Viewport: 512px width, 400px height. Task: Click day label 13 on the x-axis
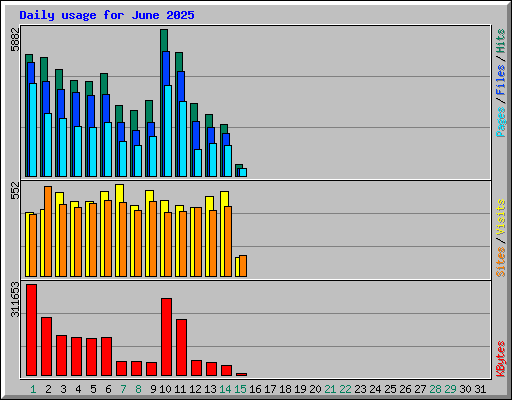(x=210, y=389)
